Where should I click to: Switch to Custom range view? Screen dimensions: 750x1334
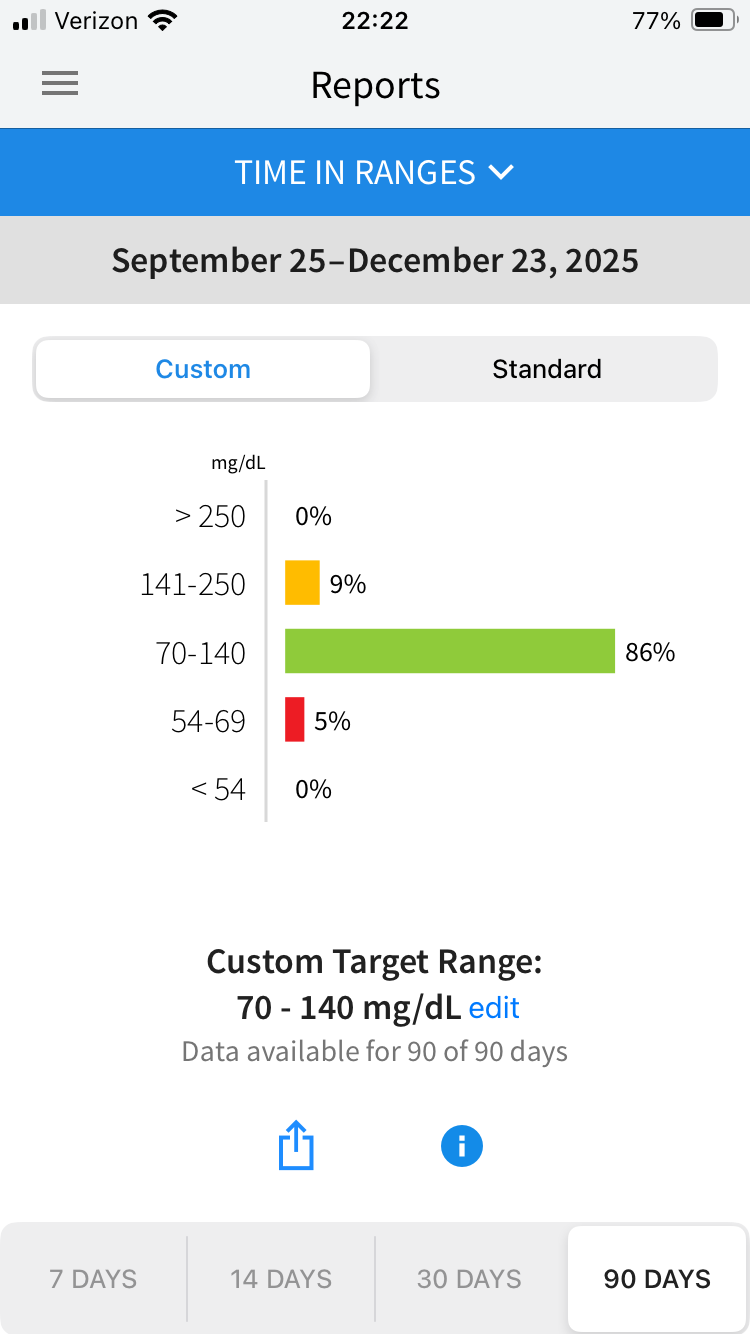tap(203, 369)
